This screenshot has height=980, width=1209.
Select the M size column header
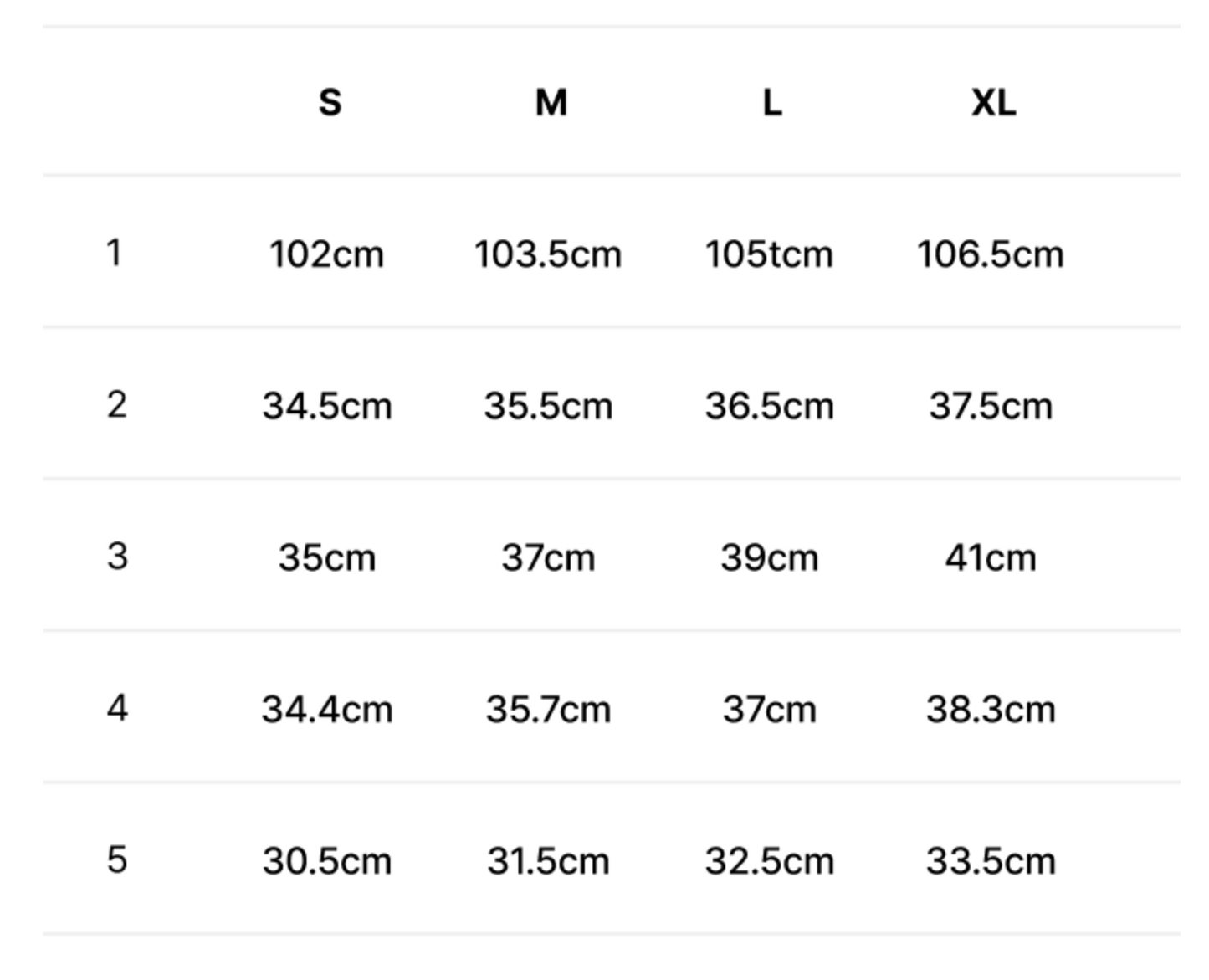(551, 103)
